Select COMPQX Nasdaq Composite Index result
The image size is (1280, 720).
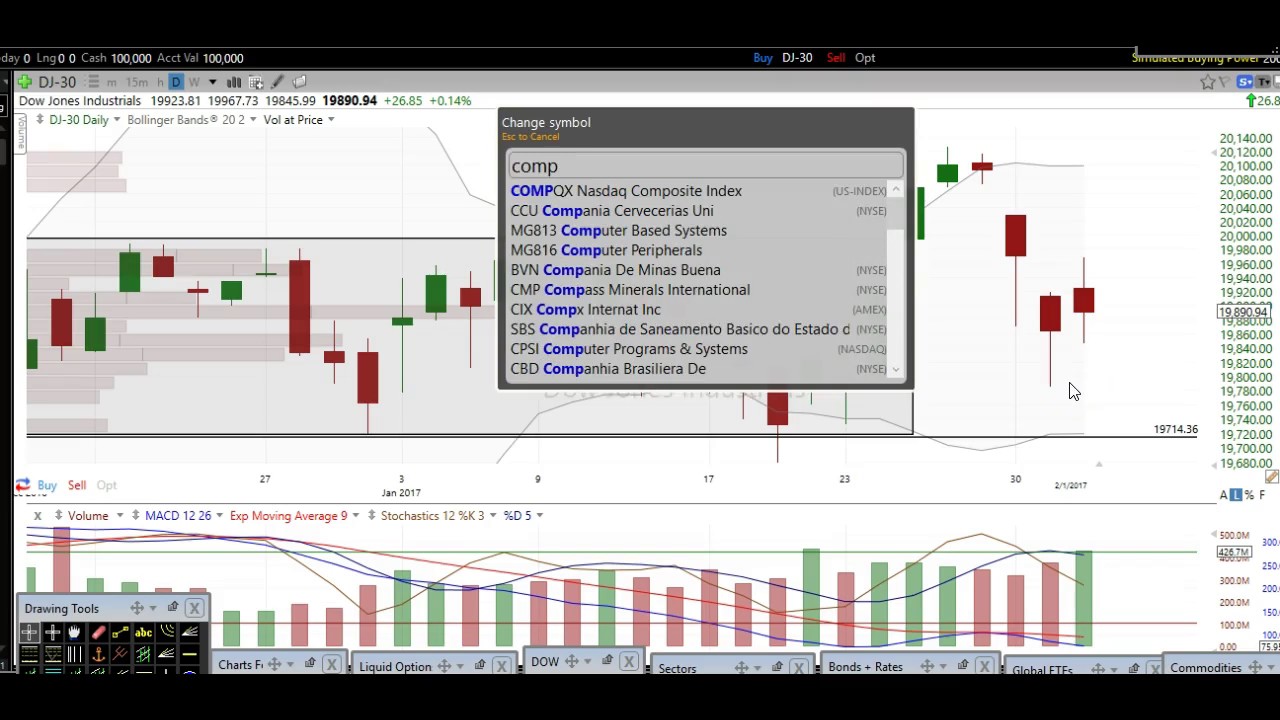pos(626,191)
